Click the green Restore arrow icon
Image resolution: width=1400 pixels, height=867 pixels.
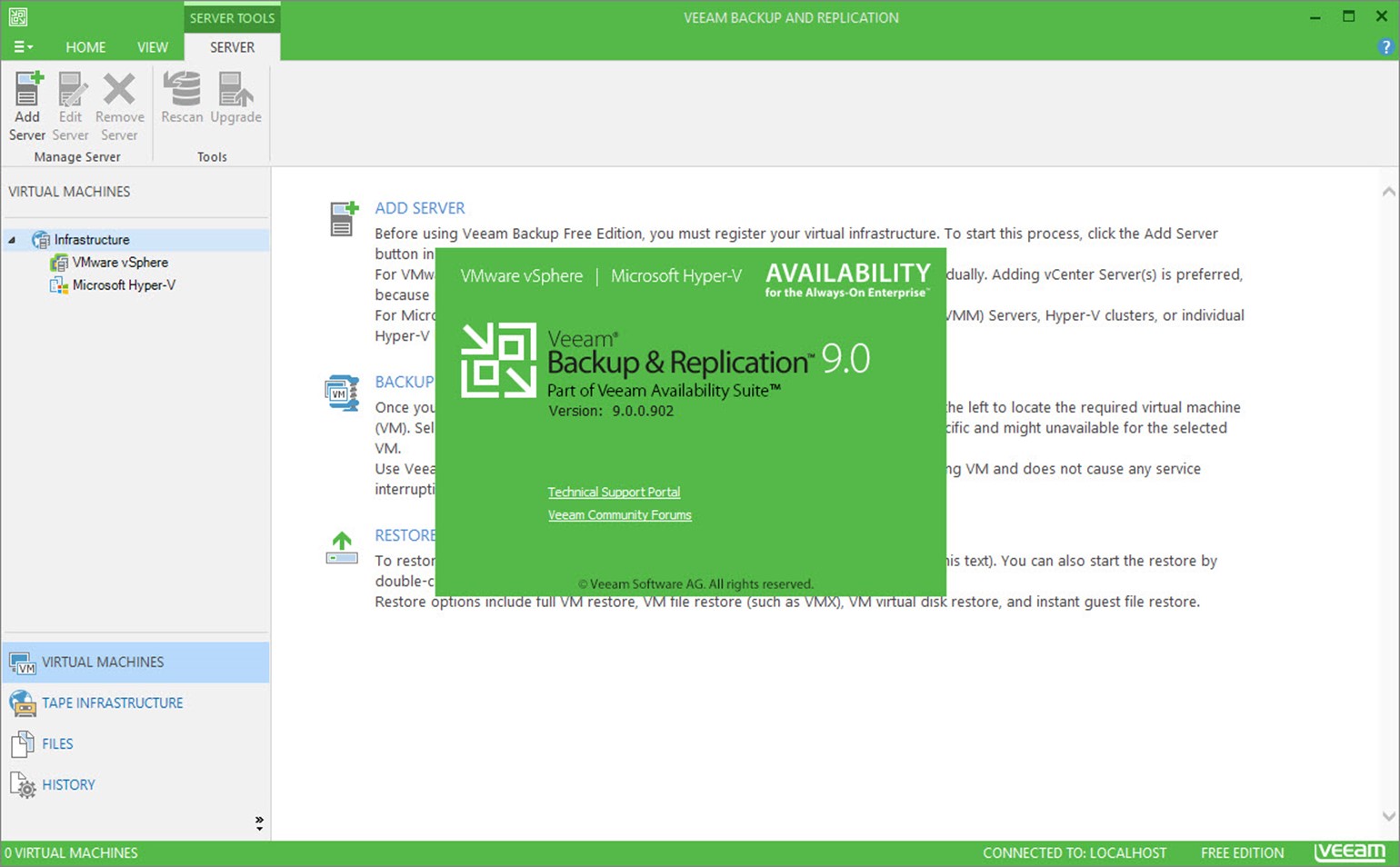[342, 547]
